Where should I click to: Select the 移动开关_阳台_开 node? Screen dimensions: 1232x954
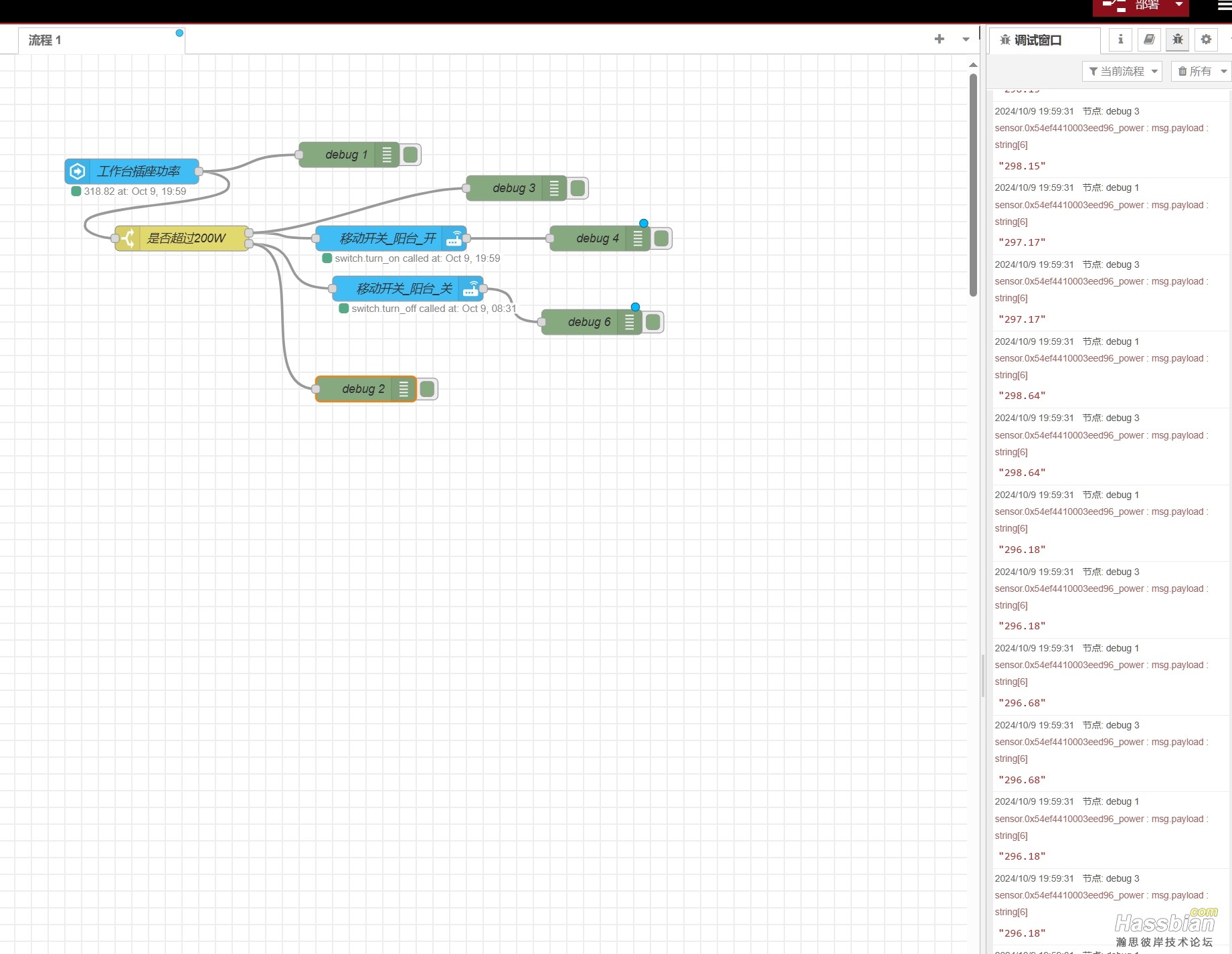pos(391,238)
